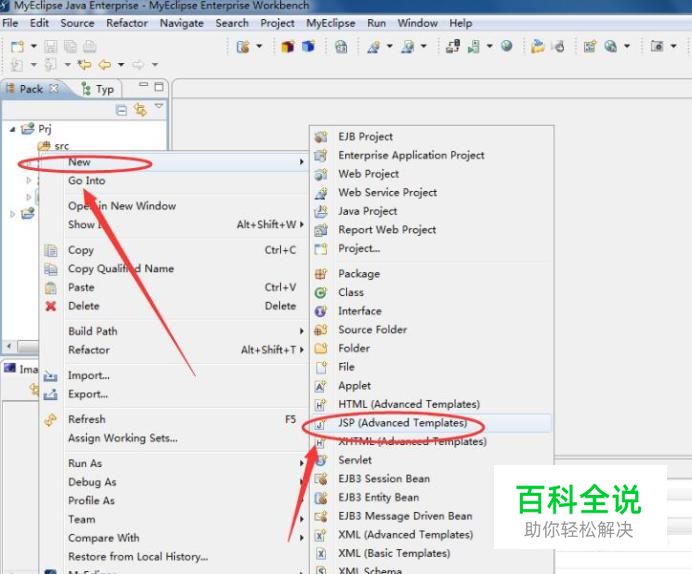Choose New in the context menu
This screenshot has height=574, width=692.
tap(174, 162)
